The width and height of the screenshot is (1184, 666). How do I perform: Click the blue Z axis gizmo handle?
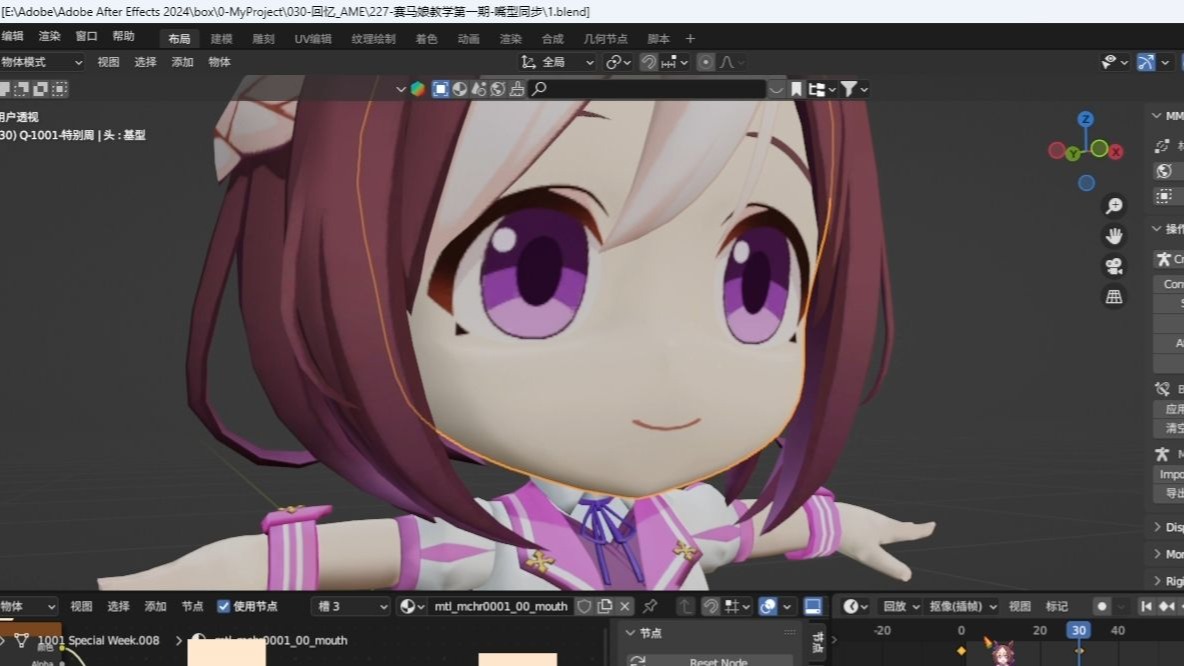1086,119
